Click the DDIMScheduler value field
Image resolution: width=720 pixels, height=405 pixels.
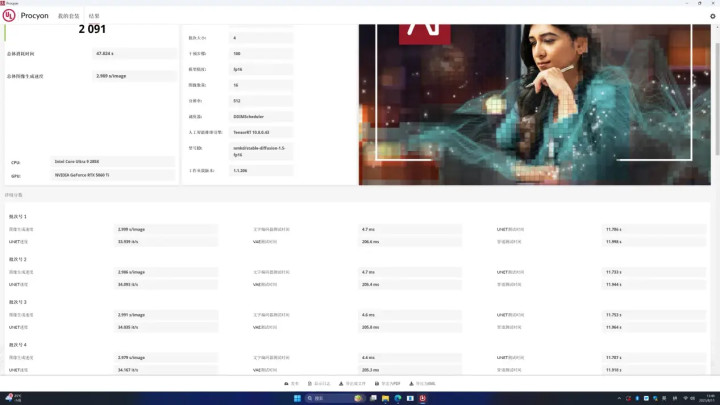tap(261, 117)
